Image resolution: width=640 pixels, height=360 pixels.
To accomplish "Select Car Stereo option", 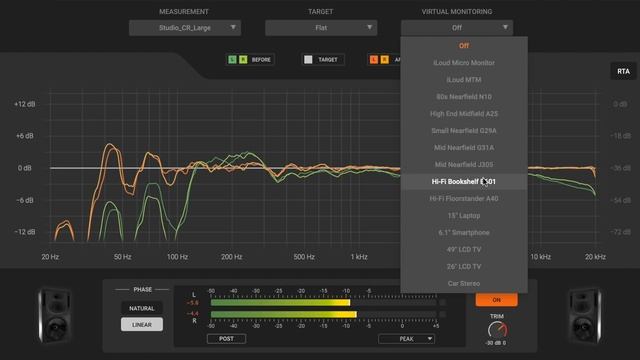I will pyautogui.click(x=464, y=283).
